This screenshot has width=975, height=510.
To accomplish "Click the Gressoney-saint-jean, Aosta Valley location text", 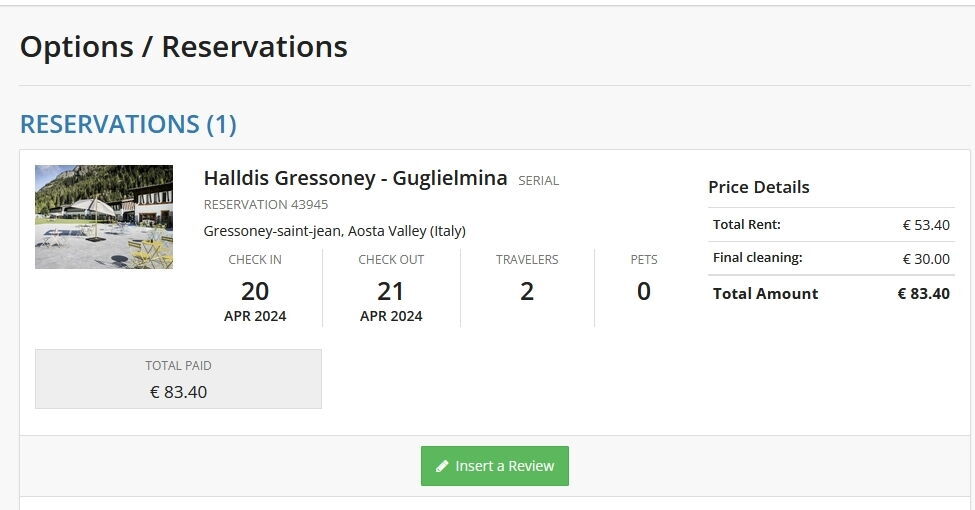I will (334, 231).
